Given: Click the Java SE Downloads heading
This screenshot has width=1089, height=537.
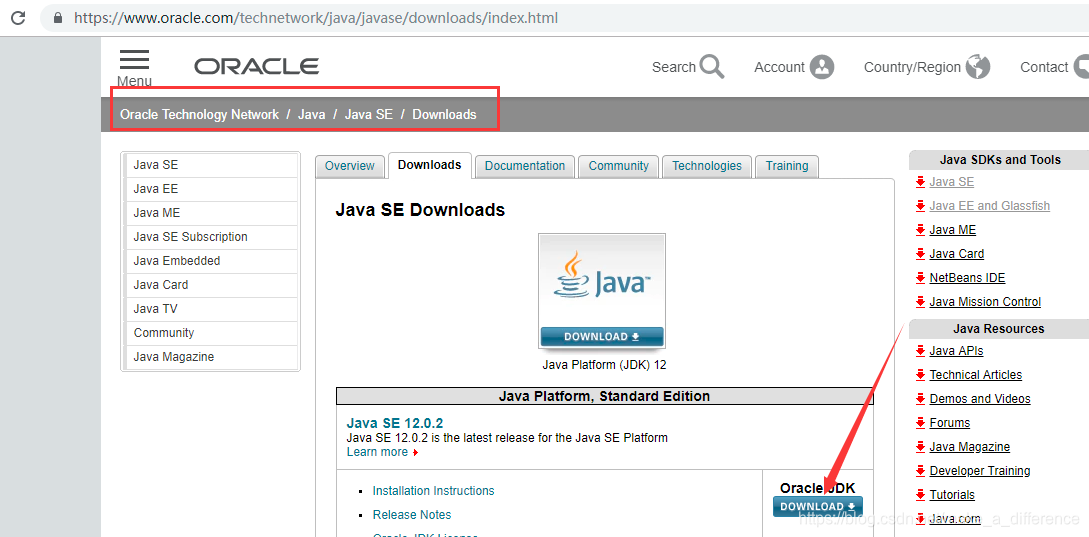Looking at the screenshot, I should [420, 209].
